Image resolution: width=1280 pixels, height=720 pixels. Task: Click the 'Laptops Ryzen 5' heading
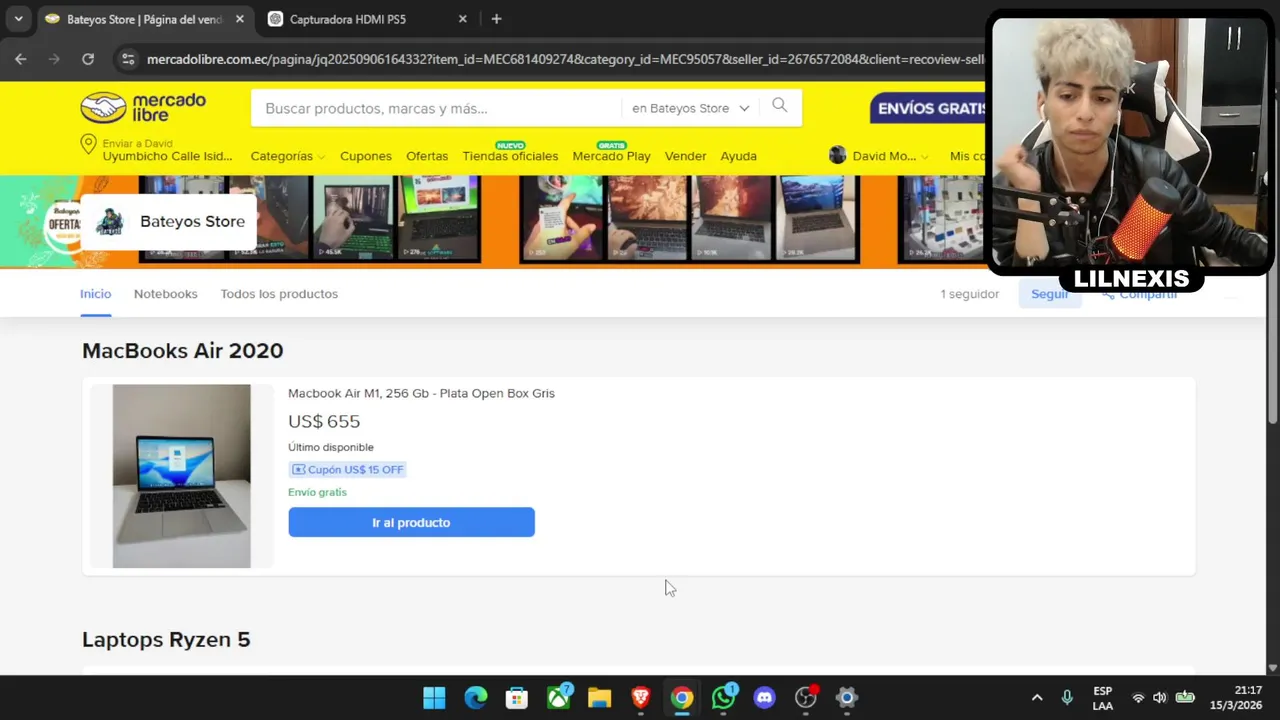(166, 639)
